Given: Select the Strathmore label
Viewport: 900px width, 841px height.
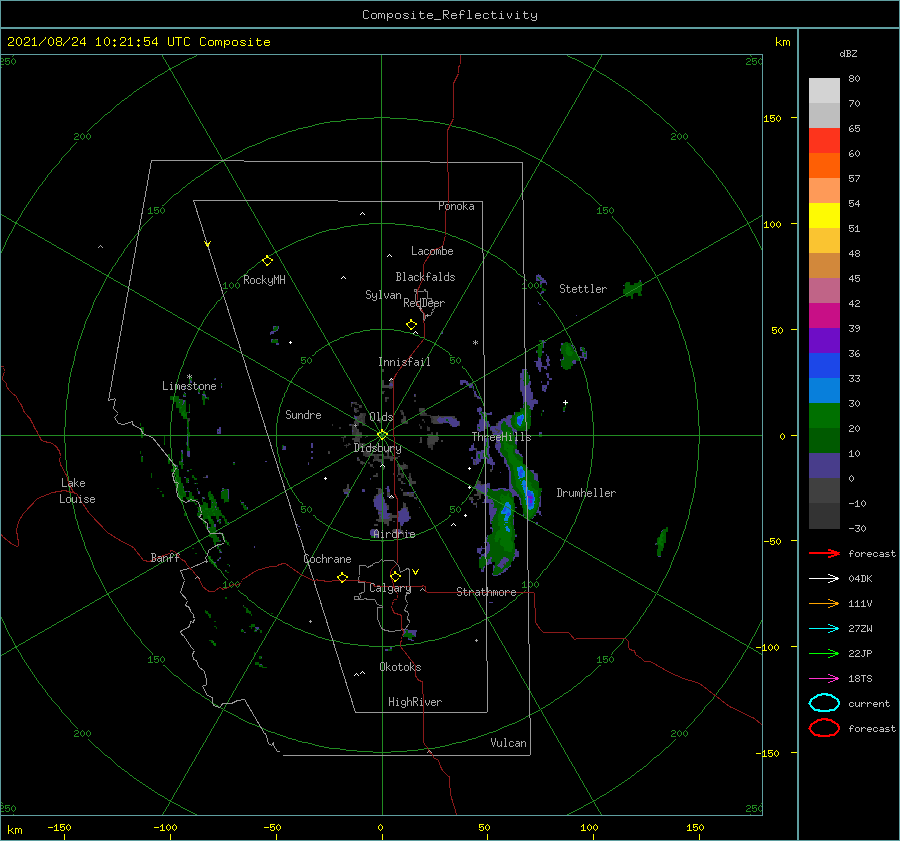Looking at the screenshot, I should coord(486,592).
